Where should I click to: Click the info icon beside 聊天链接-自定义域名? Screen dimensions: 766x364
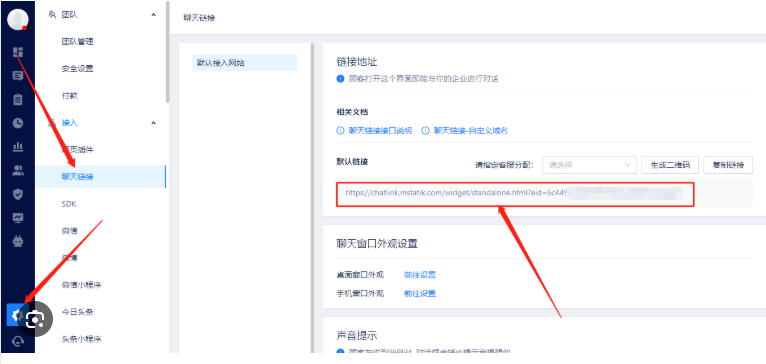click(425, 130)
